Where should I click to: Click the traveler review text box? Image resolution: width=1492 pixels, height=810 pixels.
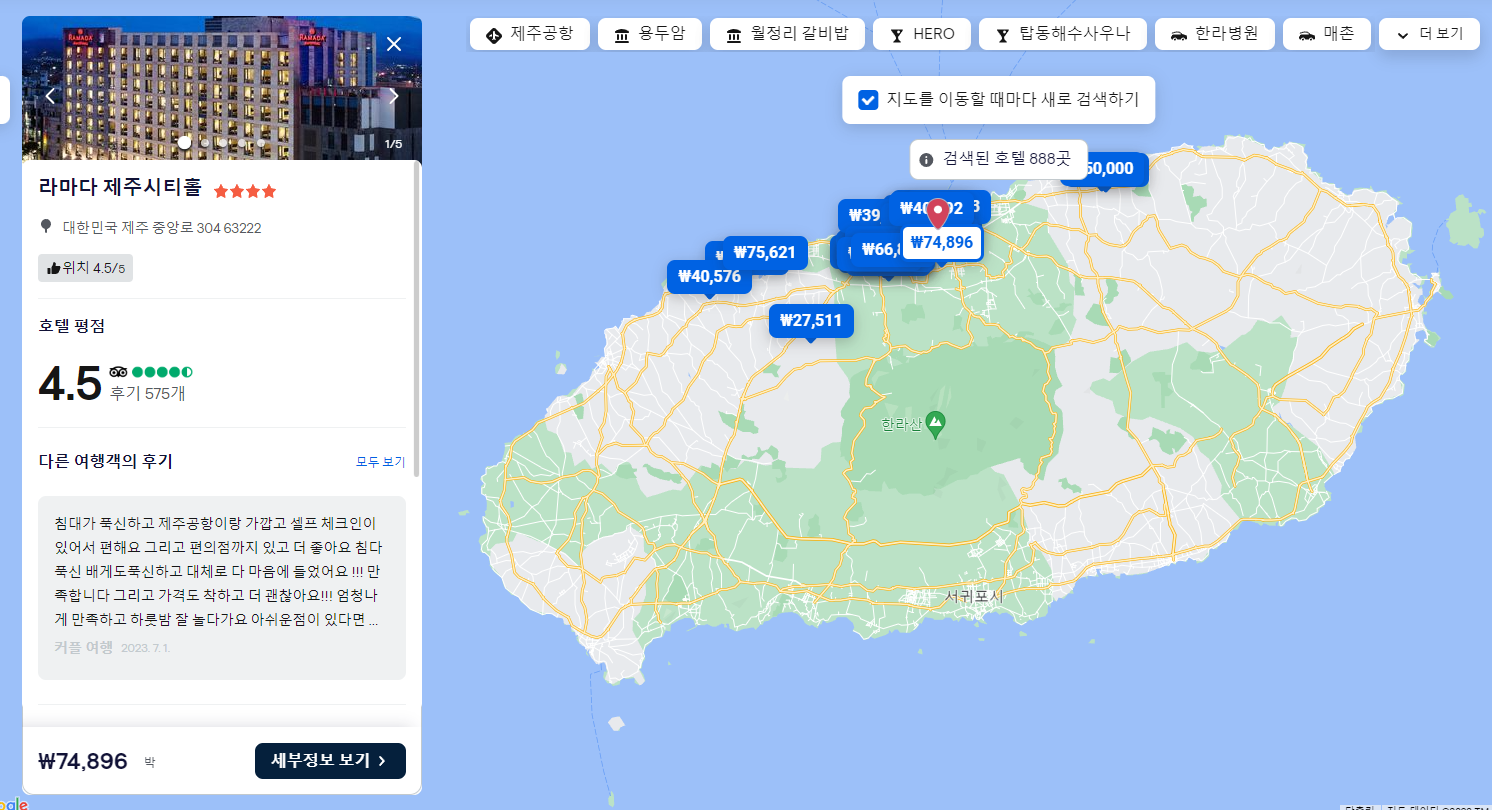(222, 588)
